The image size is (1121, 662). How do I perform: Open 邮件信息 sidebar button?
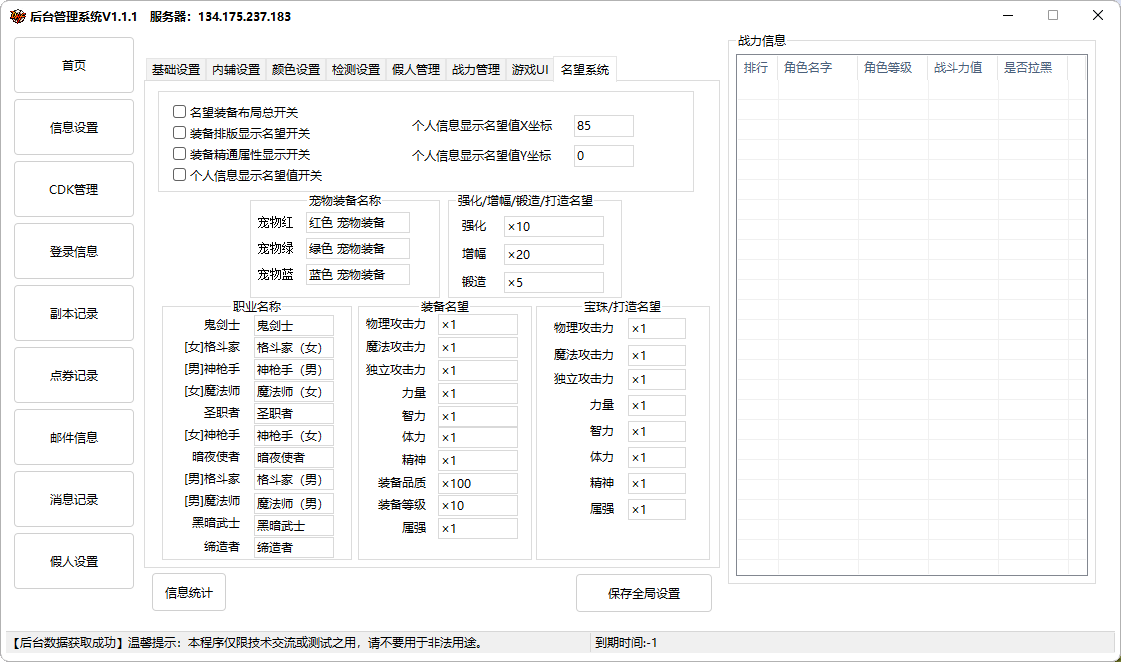click(x=74, y=437)
